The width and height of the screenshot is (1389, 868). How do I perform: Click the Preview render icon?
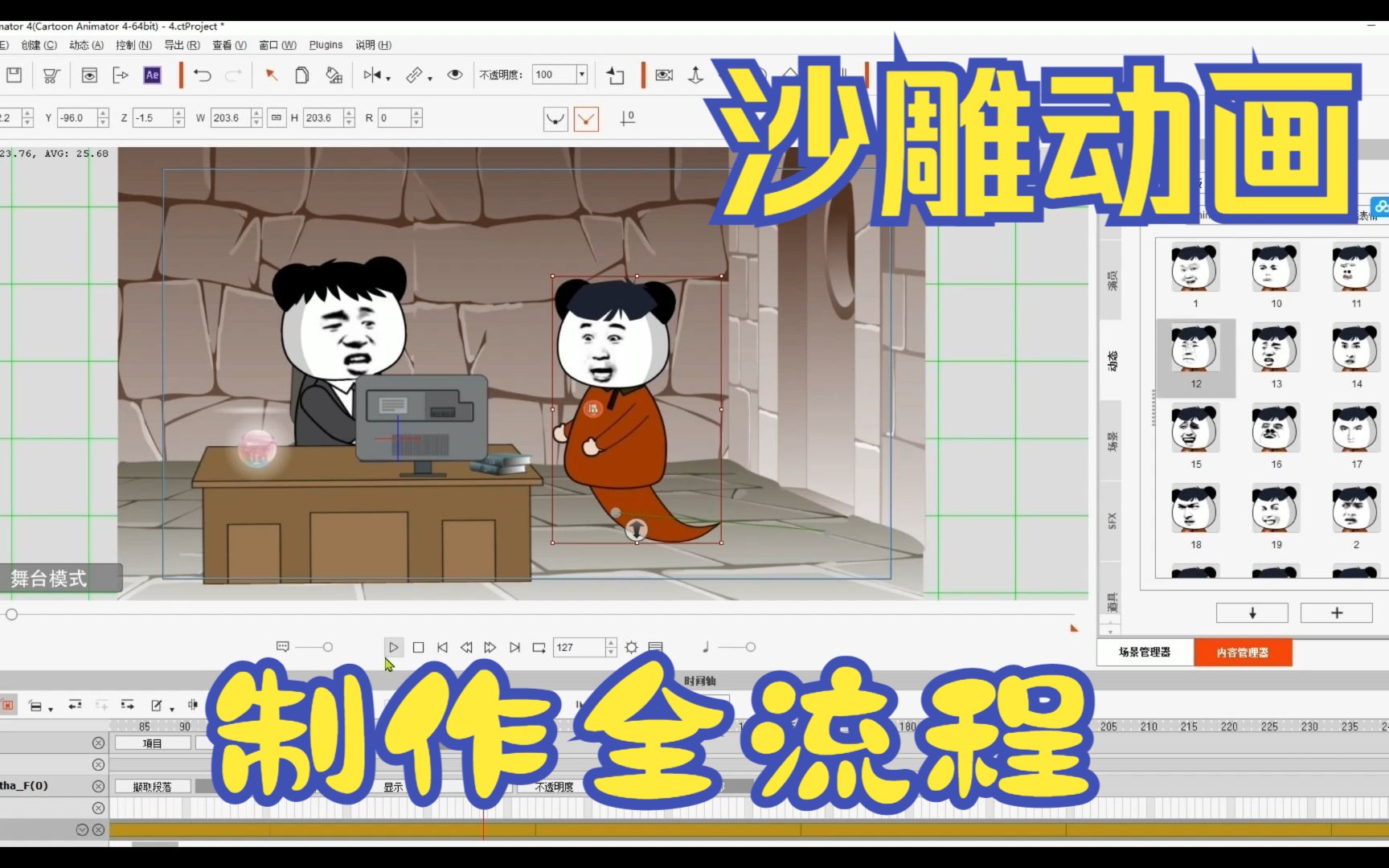tap(89, 75)
